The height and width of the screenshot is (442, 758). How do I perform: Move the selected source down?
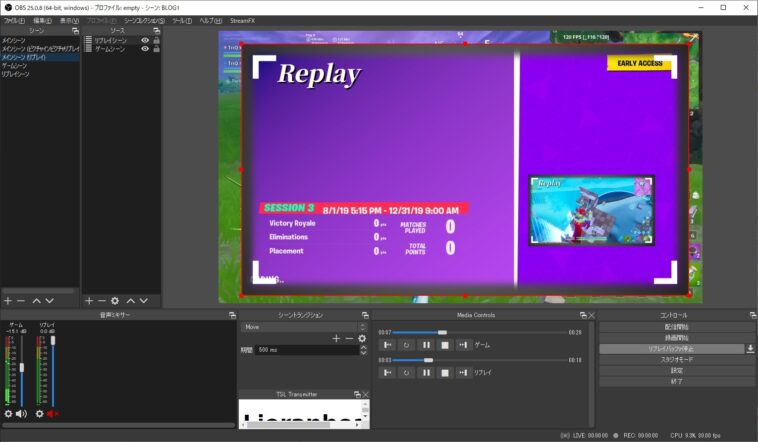click(144, 301)
